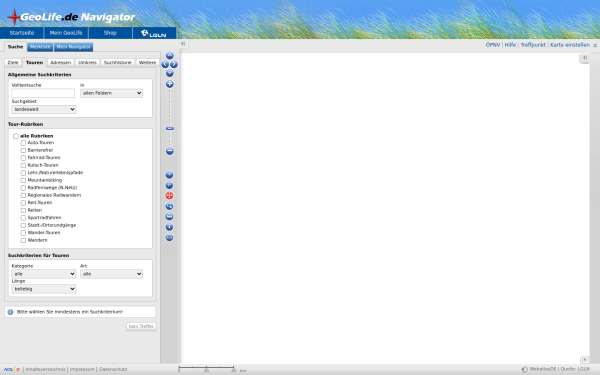Viewport: 600px width, 375px height.
Task: Enable Regionales Radwandern checkbox
Action: pyautogui.click(x=23, y=195)
